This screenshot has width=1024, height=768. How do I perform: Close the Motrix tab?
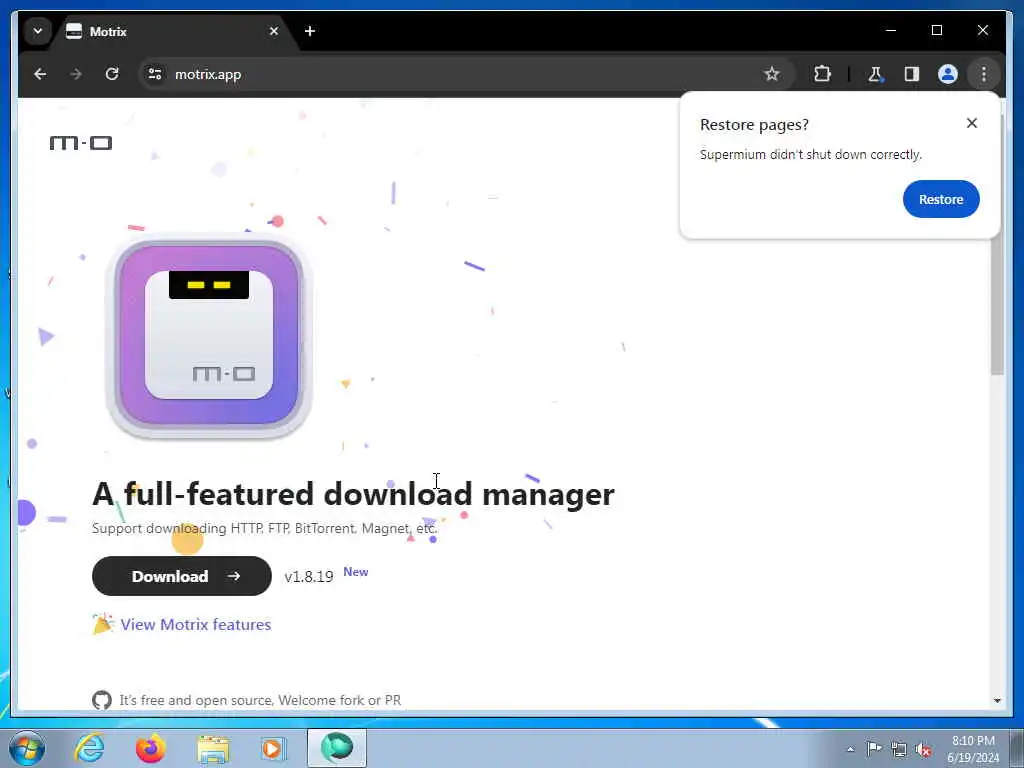coord(274,31)
